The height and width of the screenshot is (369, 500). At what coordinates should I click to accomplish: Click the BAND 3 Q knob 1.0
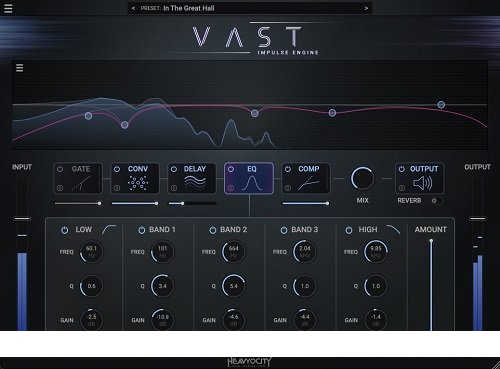(305, 286)
